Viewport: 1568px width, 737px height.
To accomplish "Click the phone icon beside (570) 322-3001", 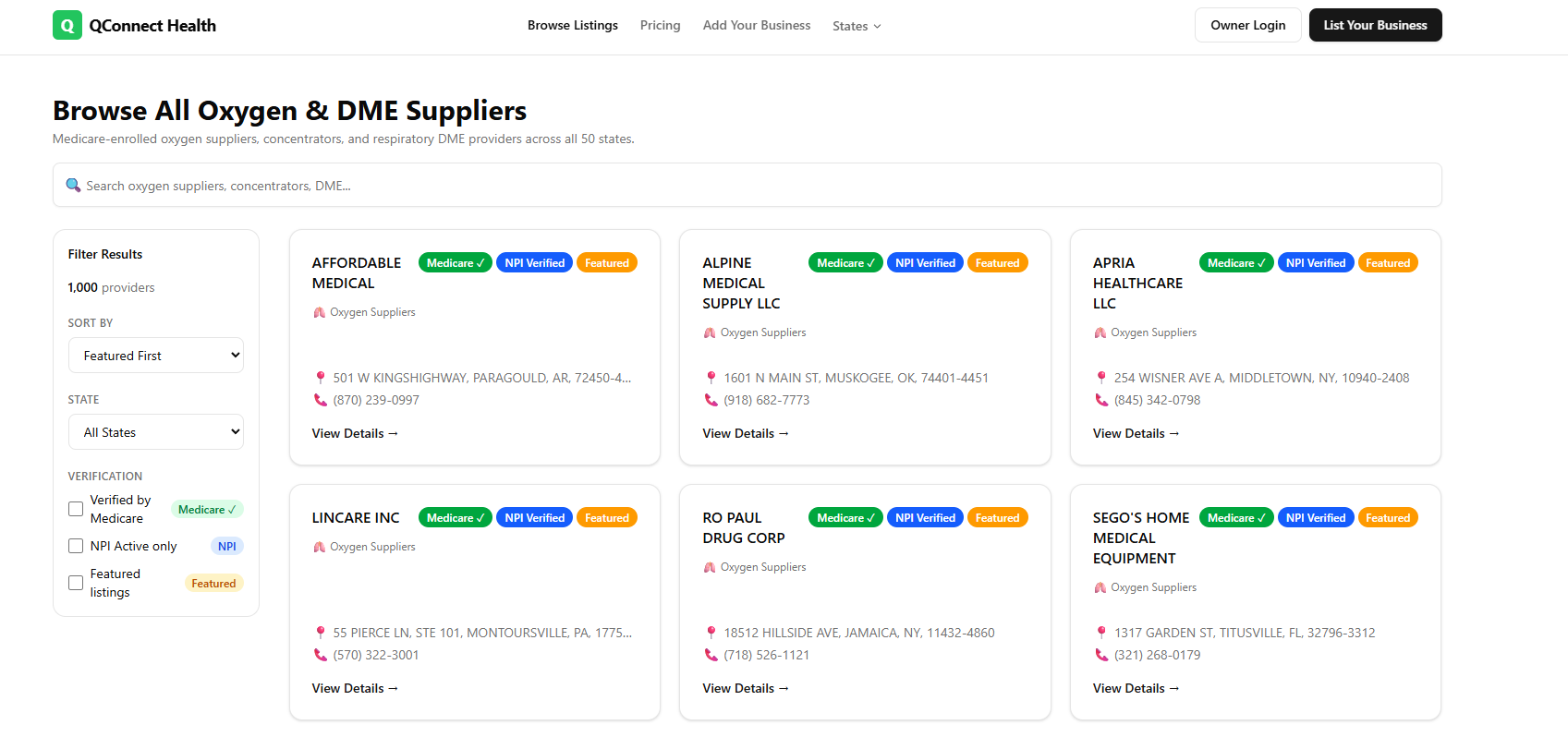I will [x=320, y=655].
